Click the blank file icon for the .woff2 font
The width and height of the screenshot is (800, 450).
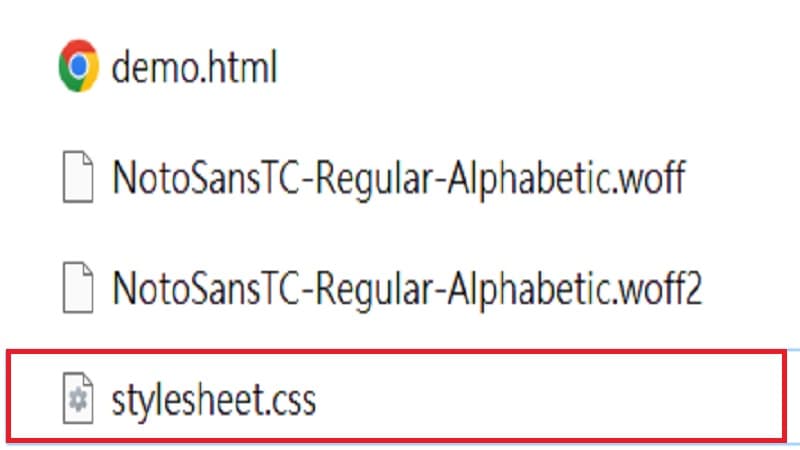click(77, 289)
